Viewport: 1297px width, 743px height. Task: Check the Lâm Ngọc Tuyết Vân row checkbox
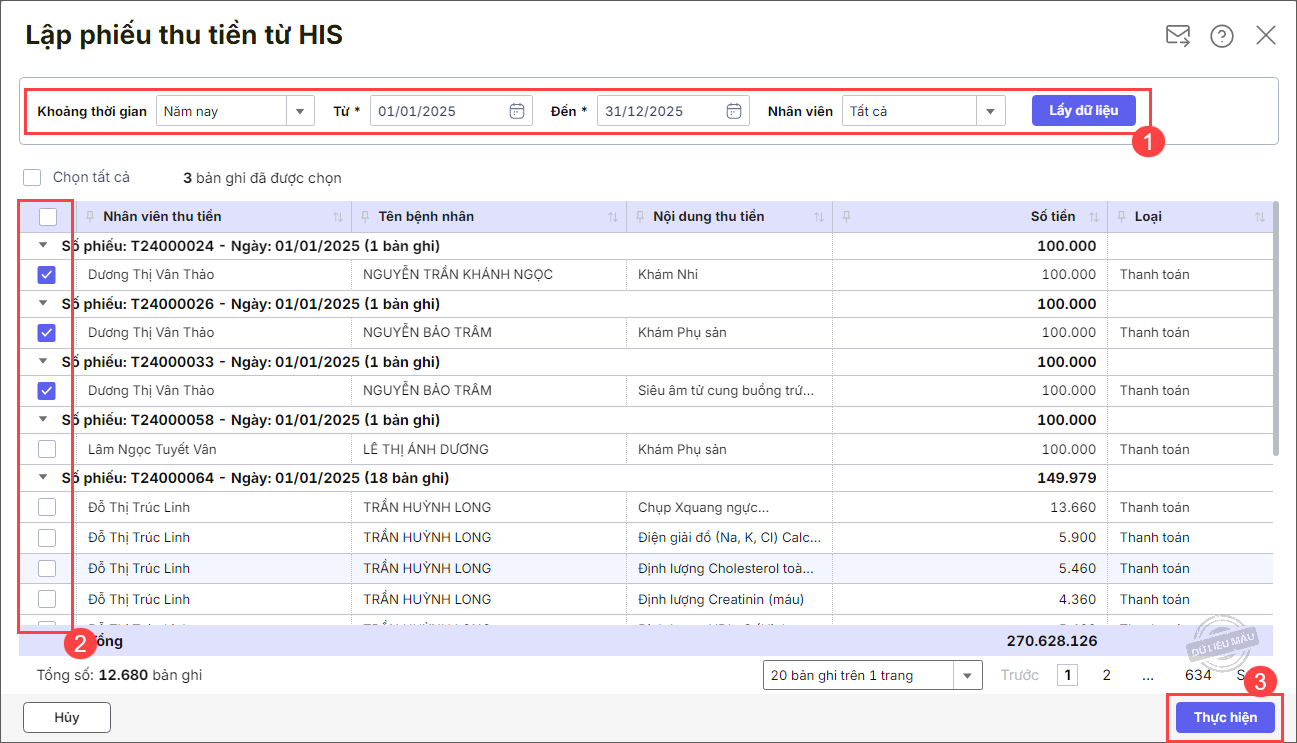[x=46, y=449]
